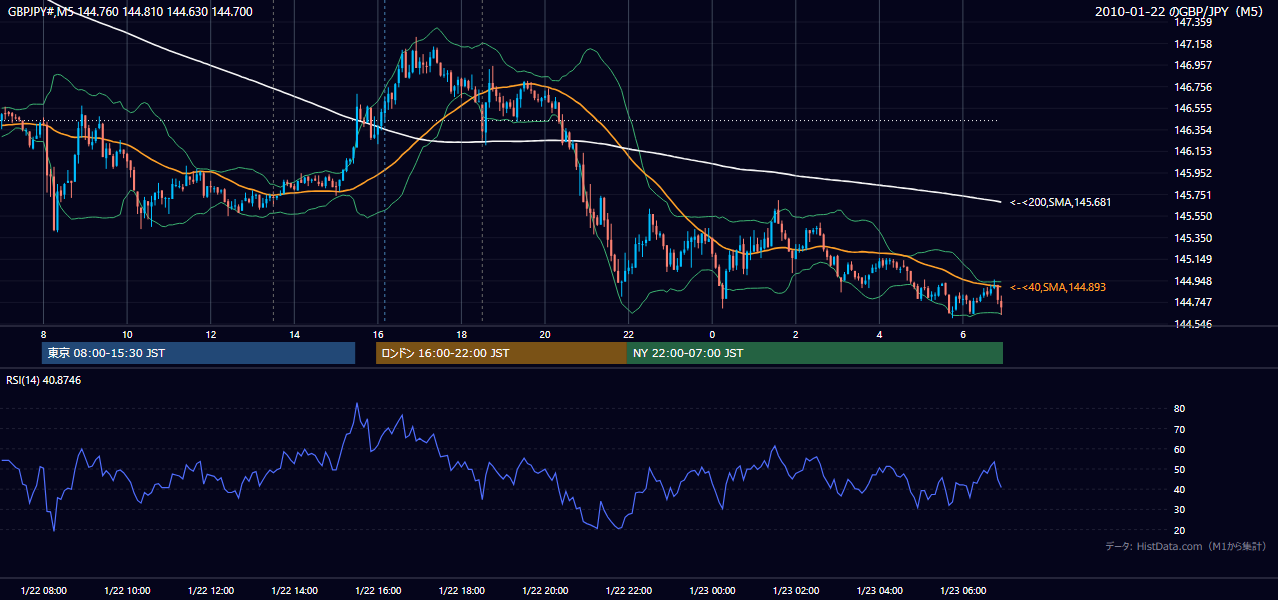Click hour label 14 under the price chart
Image resolution: width=1278 pixels, height=600 pixels.
coord(294,334)
